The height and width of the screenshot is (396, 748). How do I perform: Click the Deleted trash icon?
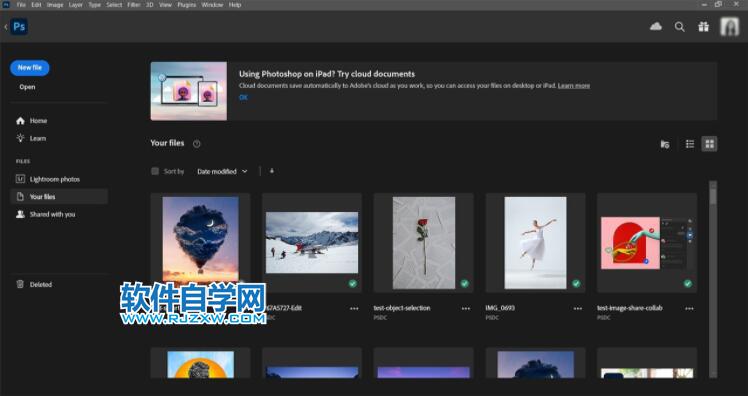pos(20,284)
